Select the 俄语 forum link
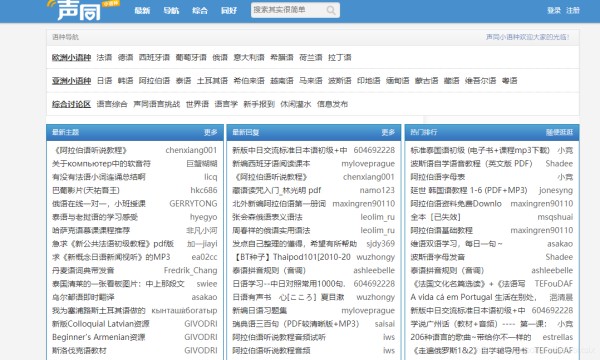This screenshot has width=600, height=360. tap(220, 57)
